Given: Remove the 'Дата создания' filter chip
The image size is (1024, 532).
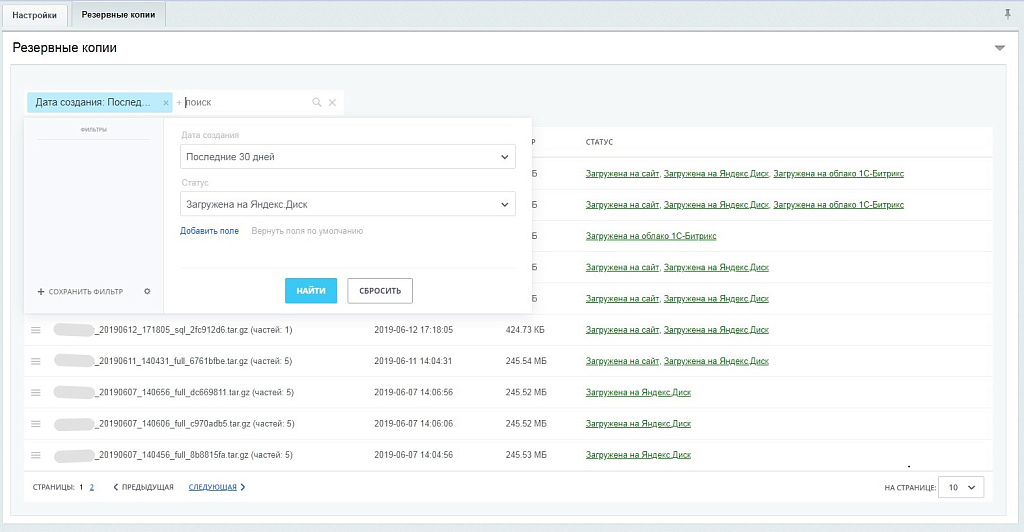Looking at the screenshot, I should (166, 102).
